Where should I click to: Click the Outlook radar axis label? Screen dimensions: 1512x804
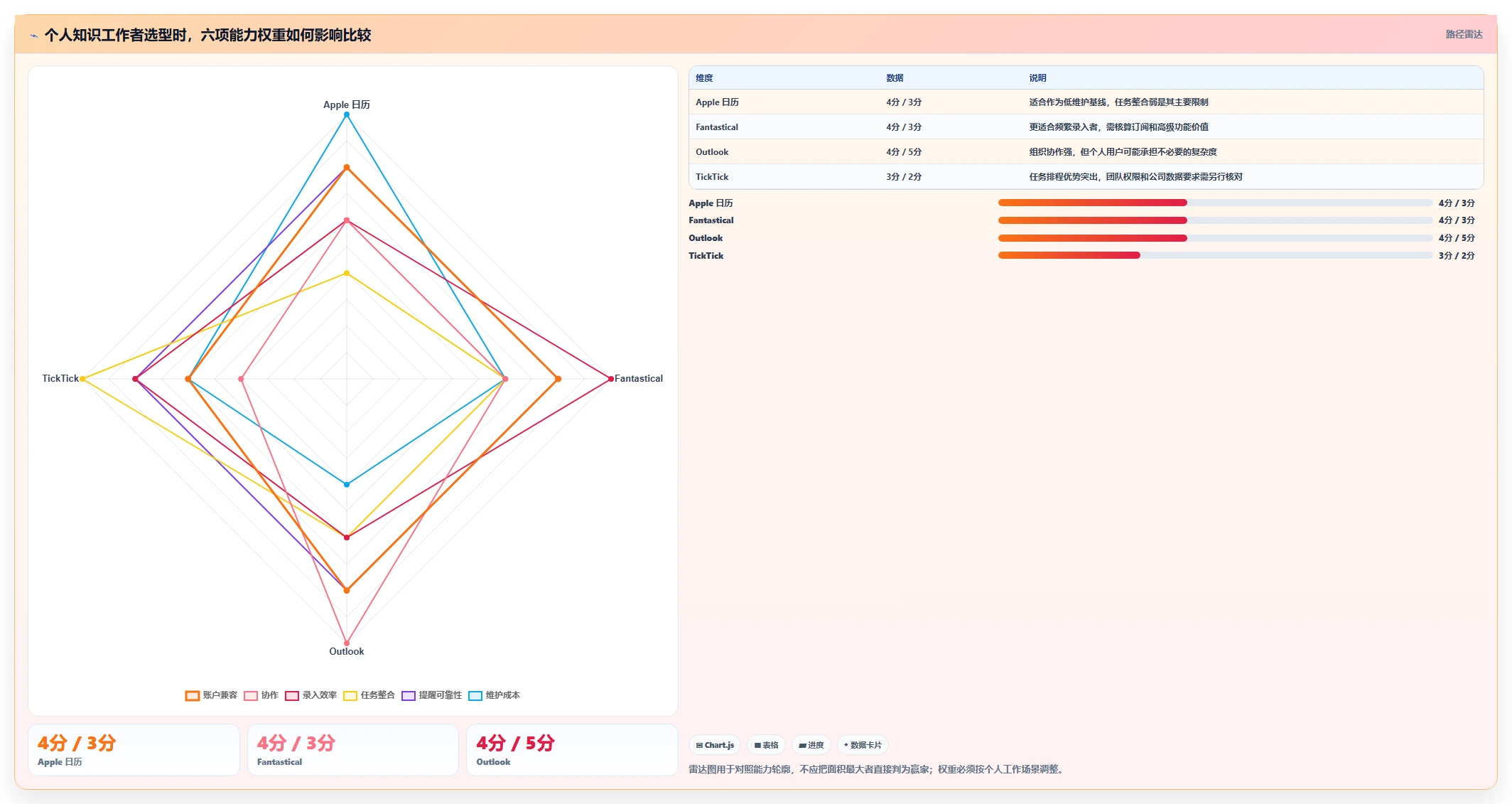[347, 651]
